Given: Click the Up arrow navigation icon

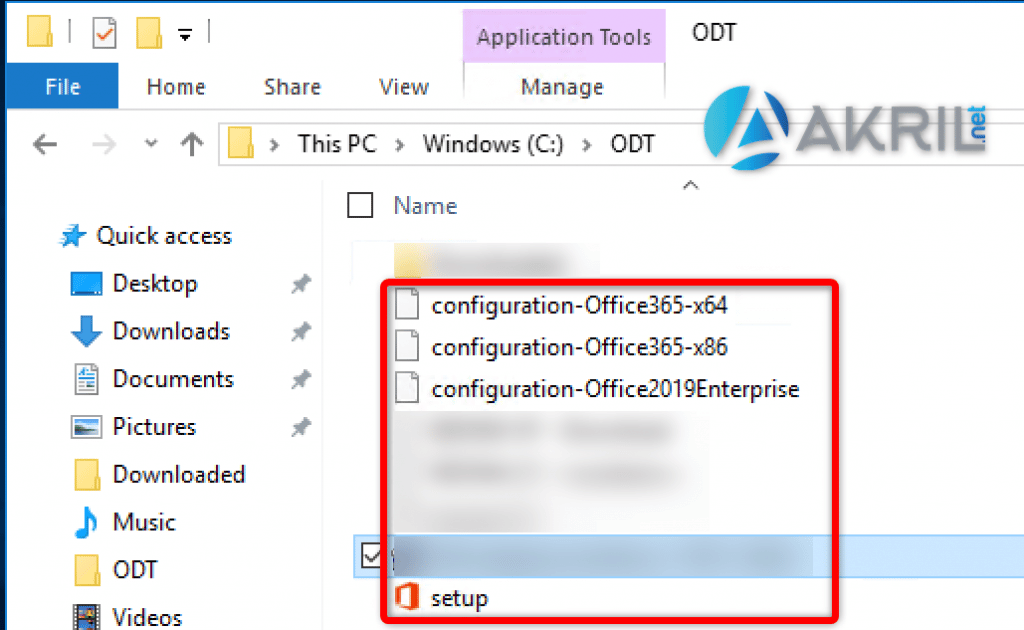Looking at the screenshot, I should [191, 144].
